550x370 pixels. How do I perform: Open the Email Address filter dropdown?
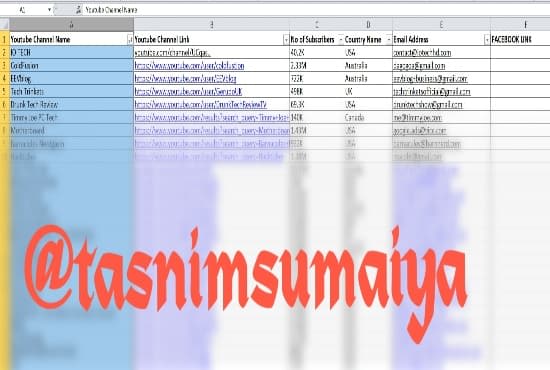487,40
